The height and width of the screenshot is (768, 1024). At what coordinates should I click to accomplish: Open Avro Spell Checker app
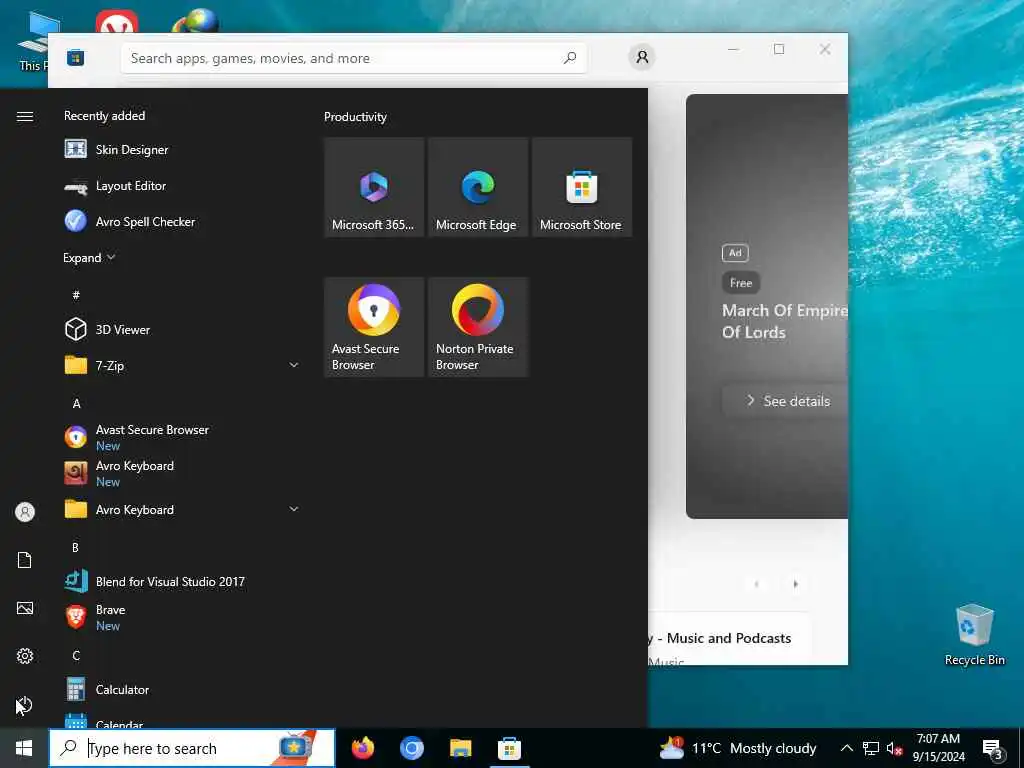[x=181, y=222]
